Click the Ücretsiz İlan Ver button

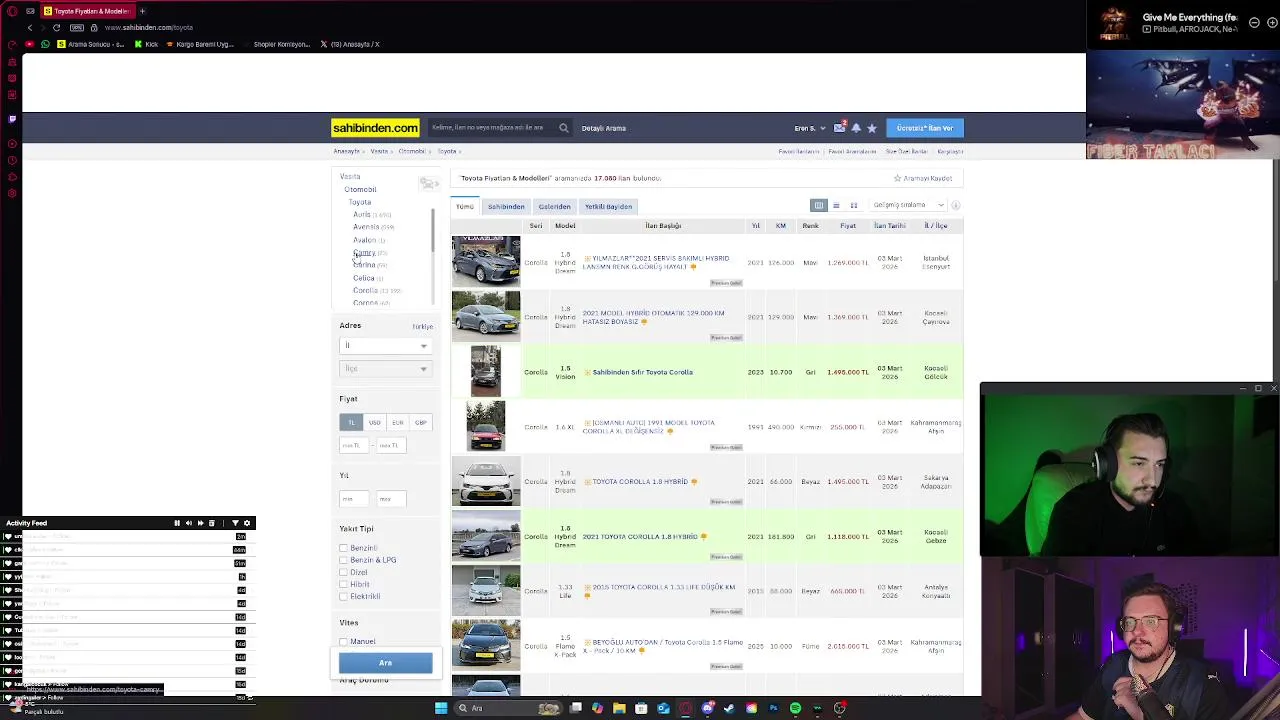[x=925, y=128]
